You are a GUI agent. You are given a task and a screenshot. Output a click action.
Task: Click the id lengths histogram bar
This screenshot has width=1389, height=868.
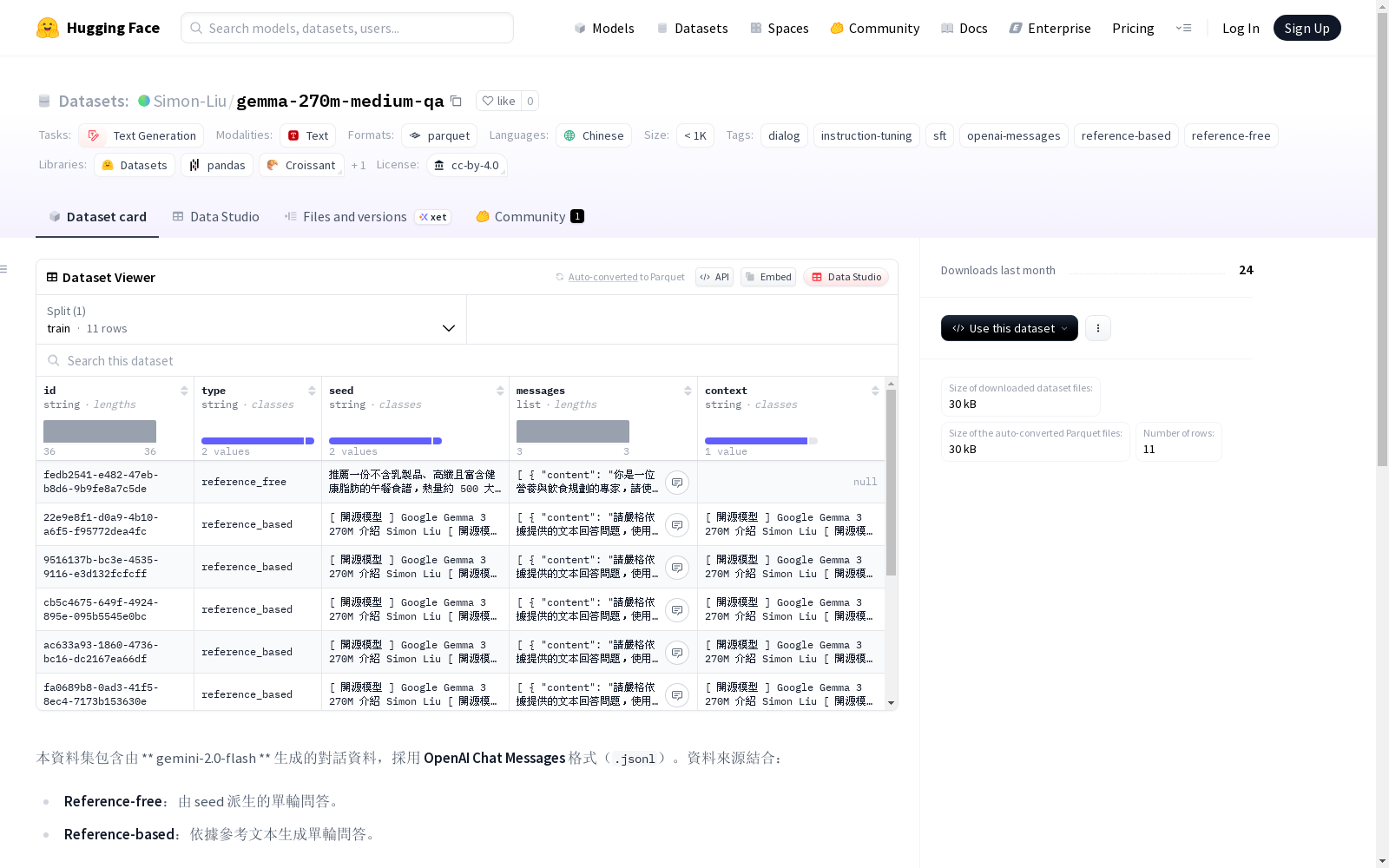point(100,431)
